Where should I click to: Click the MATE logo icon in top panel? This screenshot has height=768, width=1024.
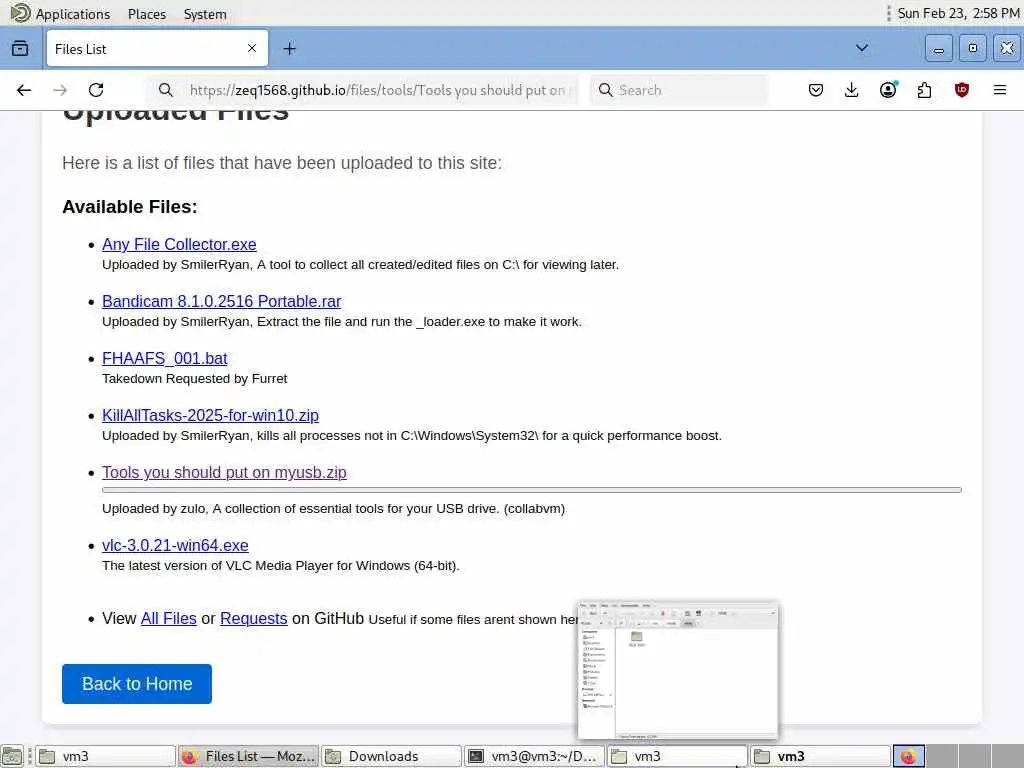click(x=20, y=13)
